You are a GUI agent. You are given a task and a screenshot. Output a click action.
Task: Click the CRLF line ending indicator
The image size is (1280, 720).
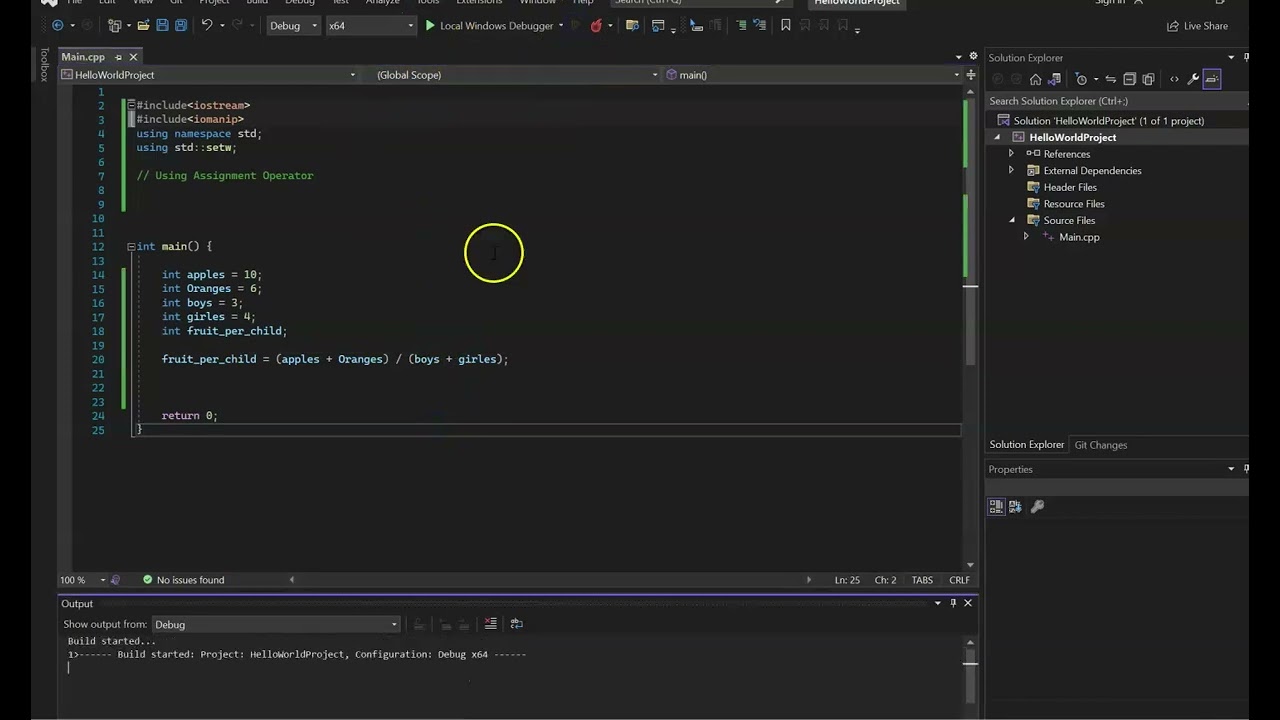[959, 580]
